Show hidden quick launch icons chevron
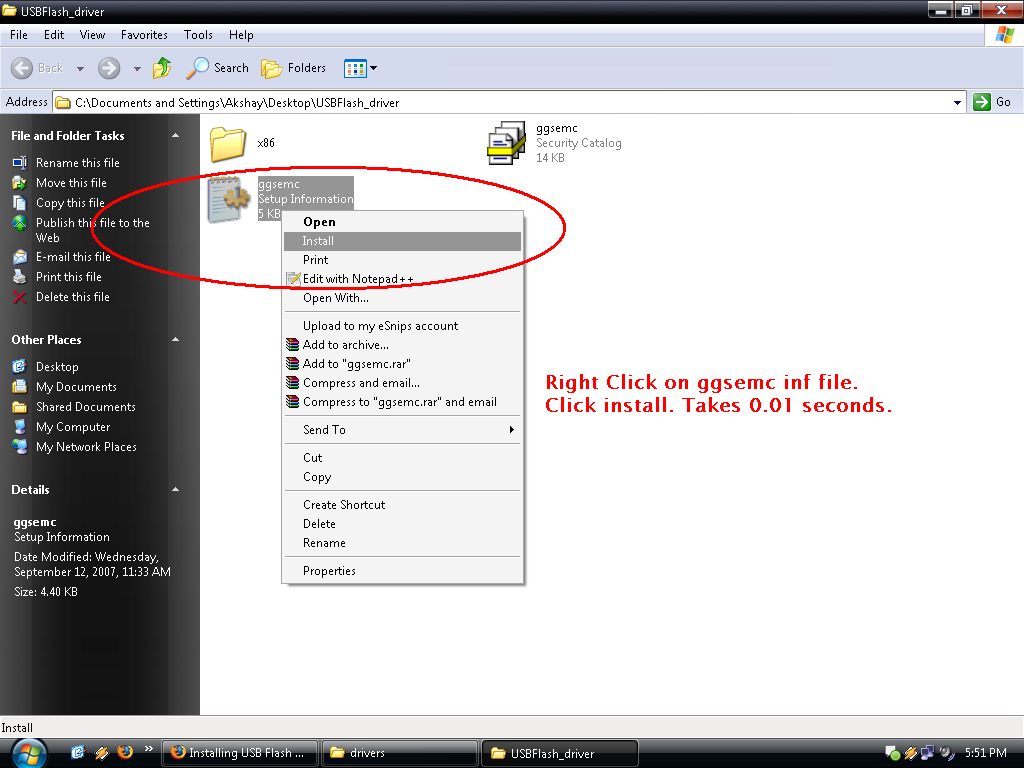The width and height of the screenshot is (1024, 768). [148, 749]
